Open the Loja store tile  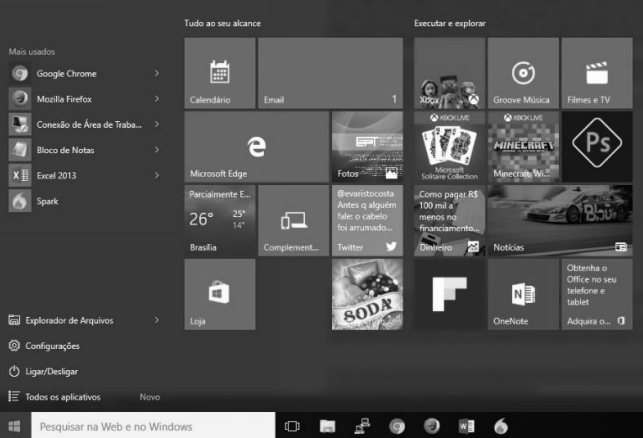(x=220, y=294)
